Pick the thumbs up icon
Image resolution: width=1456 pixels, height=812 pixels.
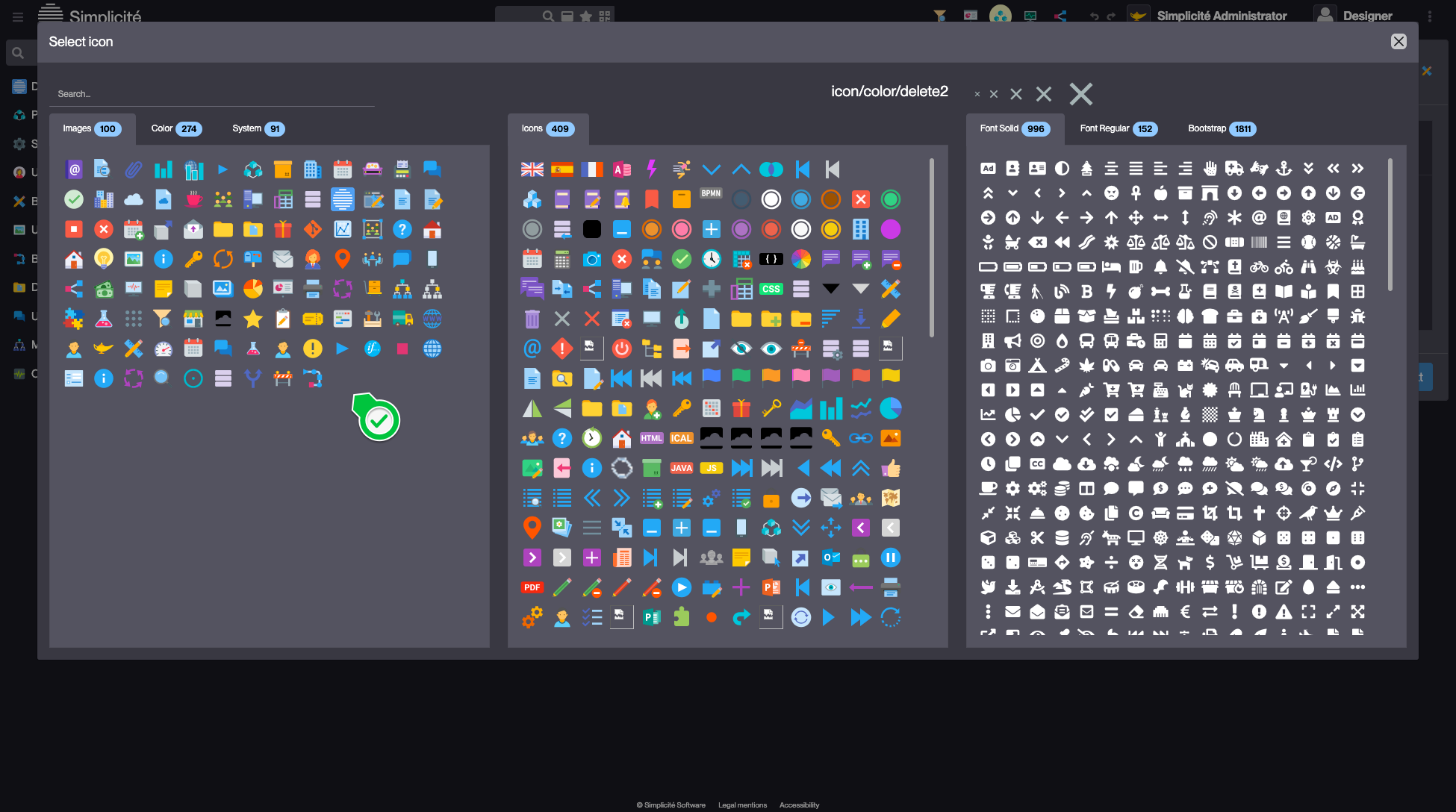(x=891, y=468)
